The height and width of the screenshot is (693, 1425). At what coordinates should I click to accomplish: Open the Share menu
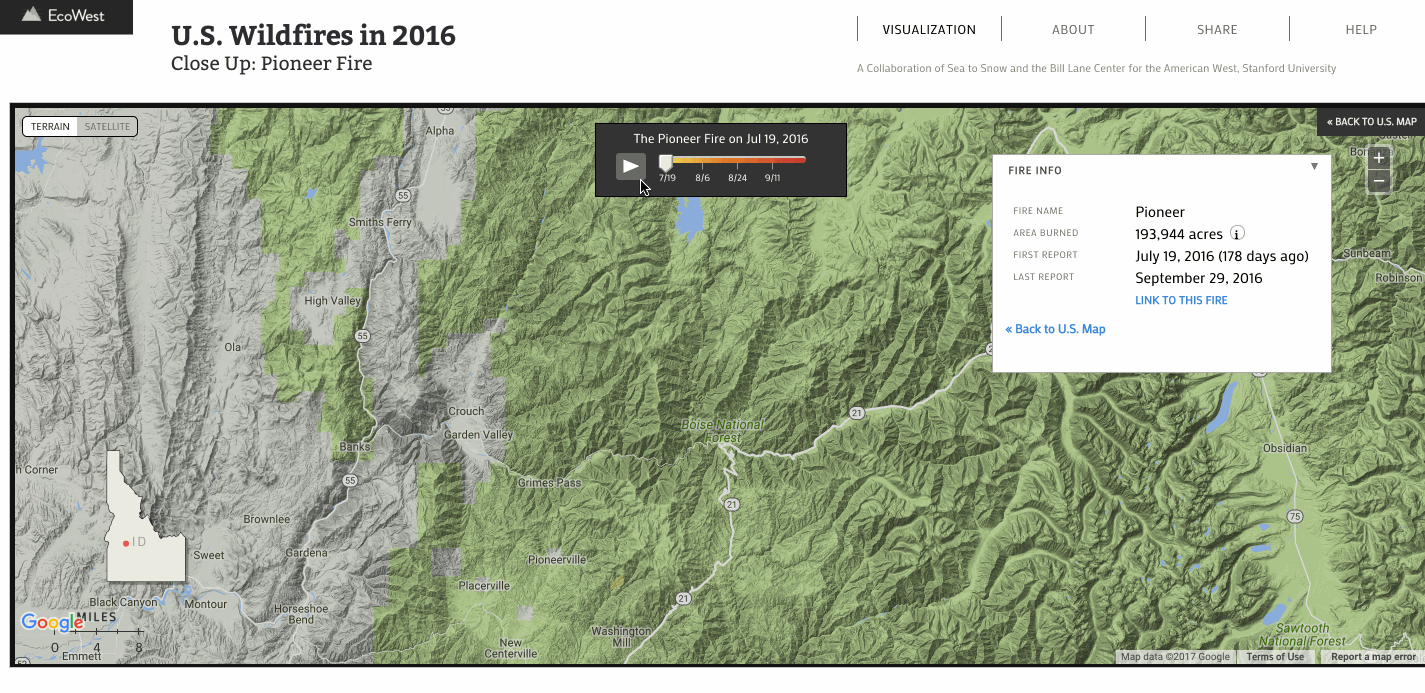(1217, 30)
